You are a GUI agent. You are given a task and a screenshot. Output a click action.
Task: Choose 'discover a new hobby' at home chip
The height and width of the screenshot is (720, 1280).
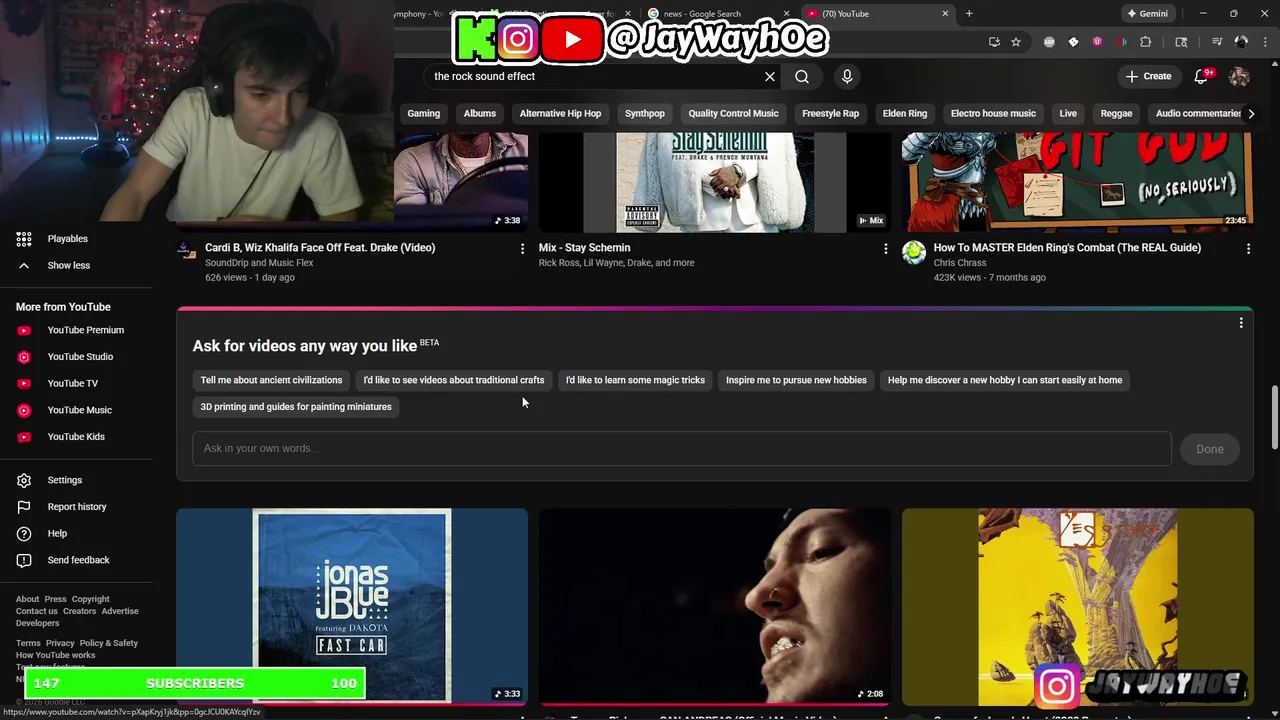[1005, 380]
